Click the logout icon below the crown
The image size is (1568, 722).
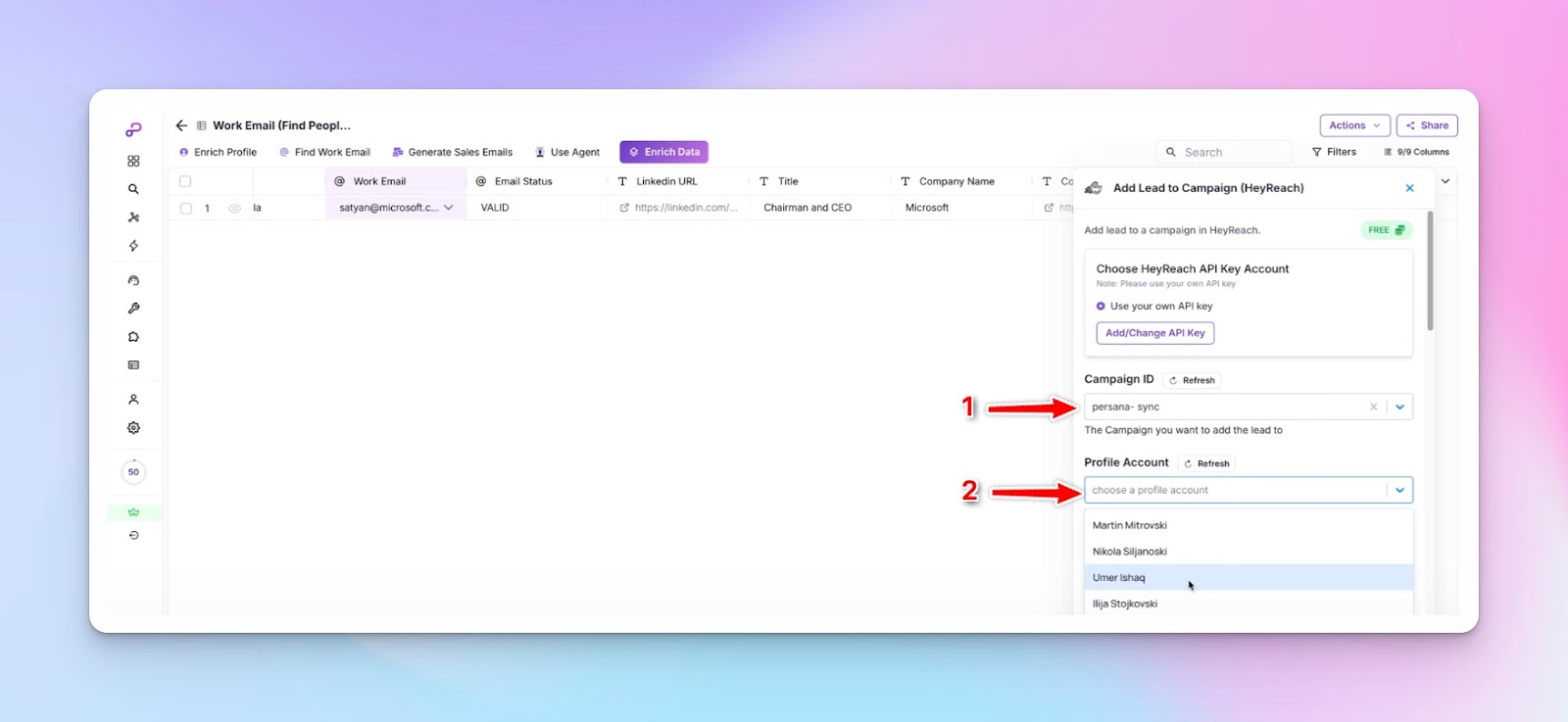(x=133, y=536)
